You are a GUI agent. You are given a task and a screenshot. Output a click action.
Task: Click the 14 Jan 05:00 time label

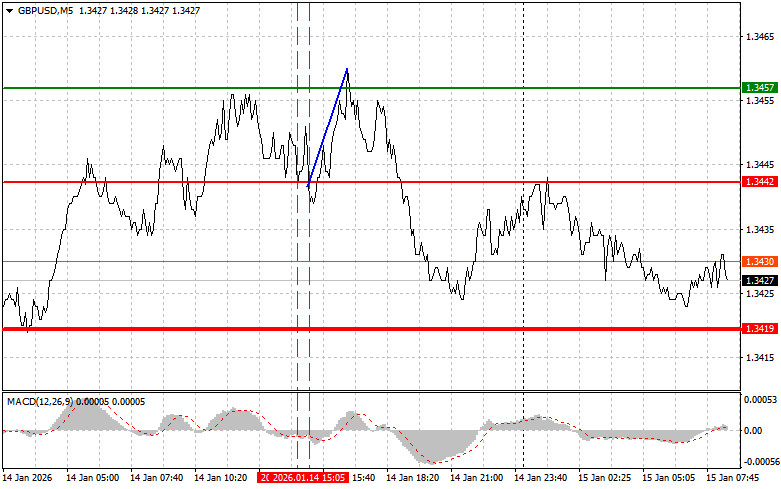92,478
